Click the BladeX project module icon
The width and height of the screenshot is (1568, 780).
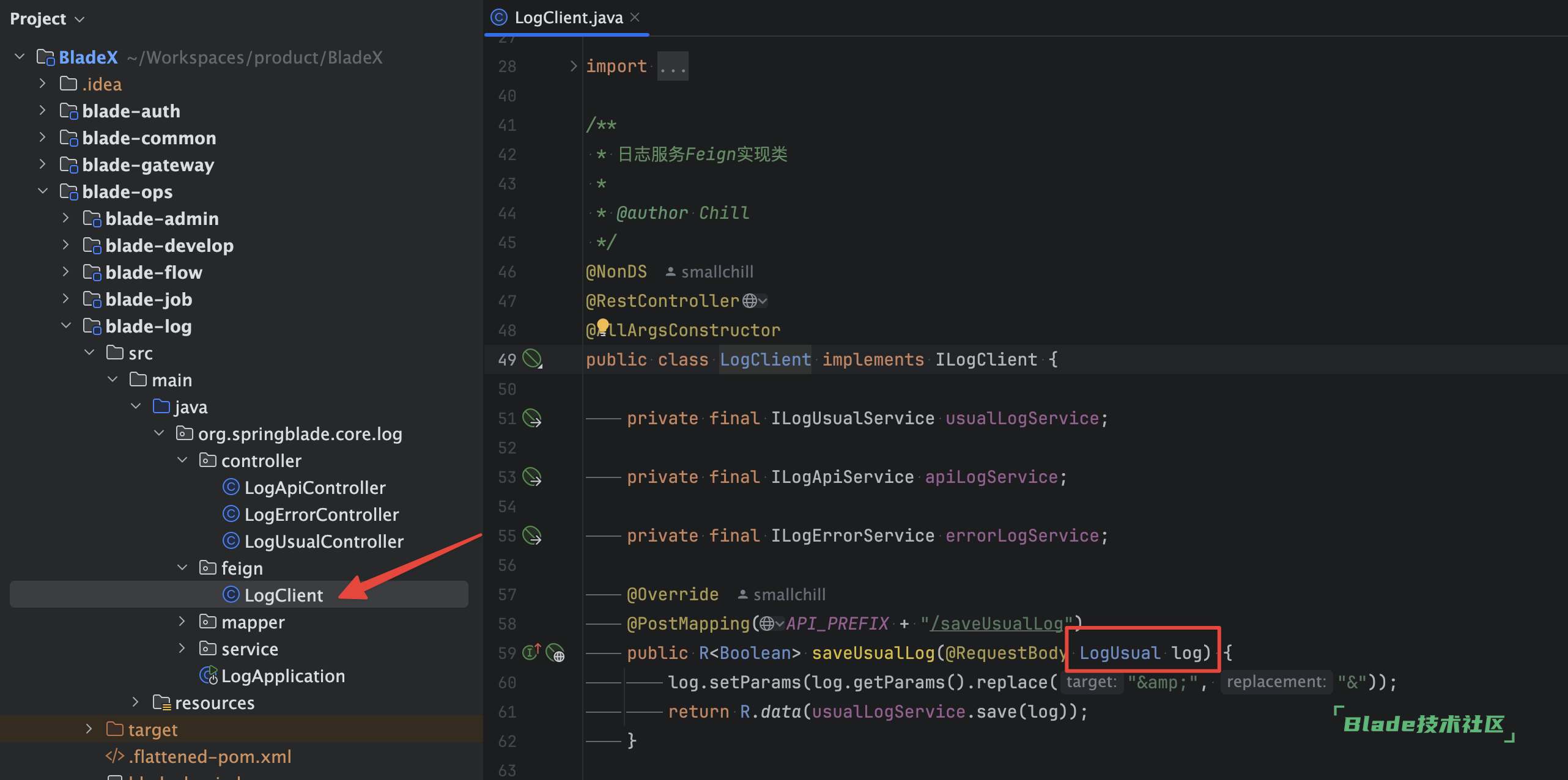(x=46, y=57)
